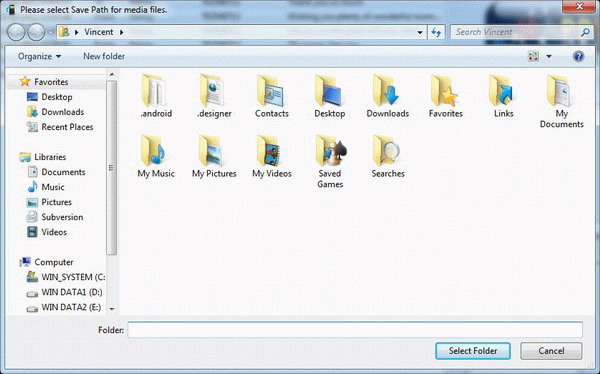Open address bar history dropdown
This screenshot has height=374, width=600.
click(x=420, y=33)
